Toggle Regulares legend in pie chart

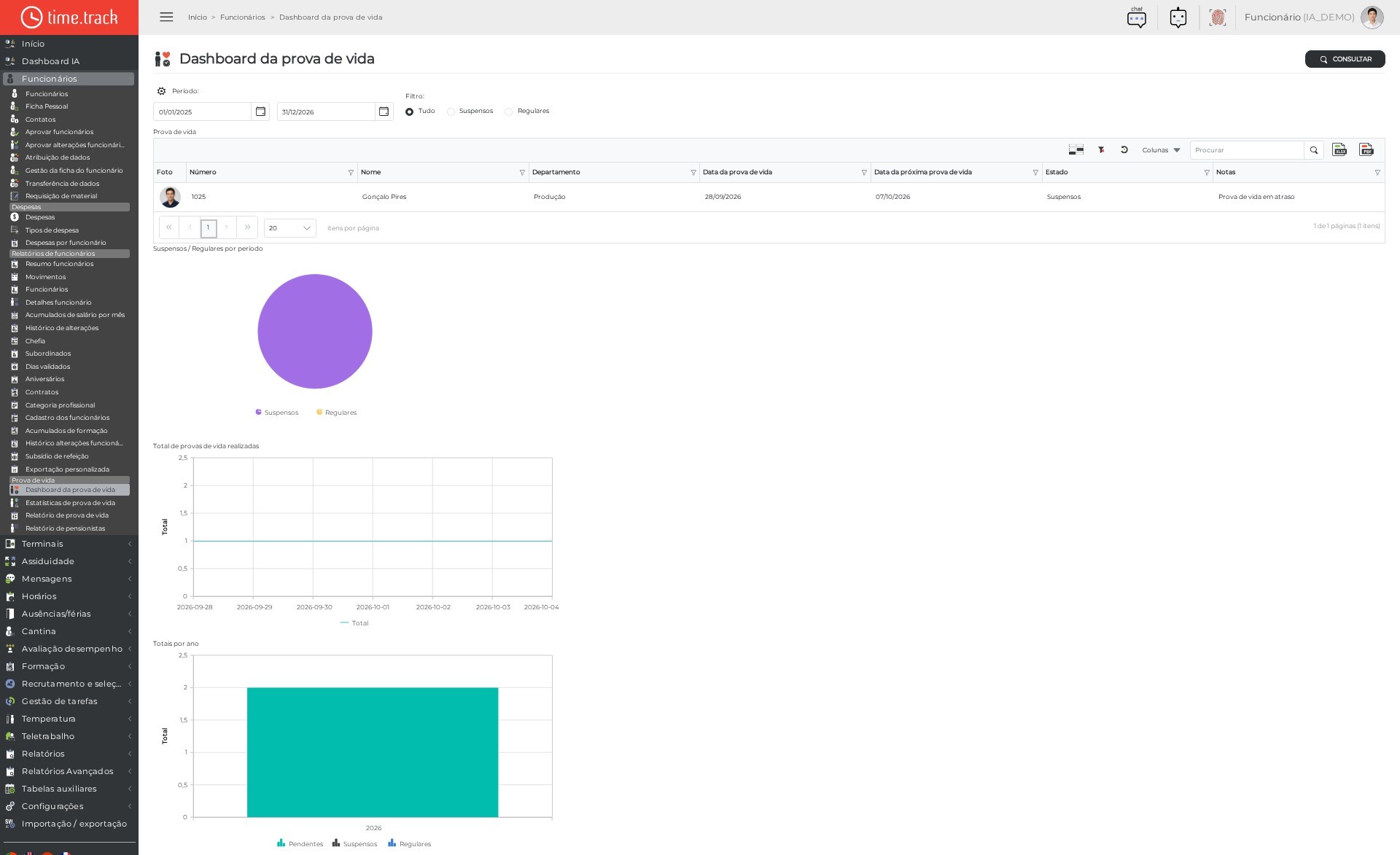pyautogui.click(x=336, y=413)
